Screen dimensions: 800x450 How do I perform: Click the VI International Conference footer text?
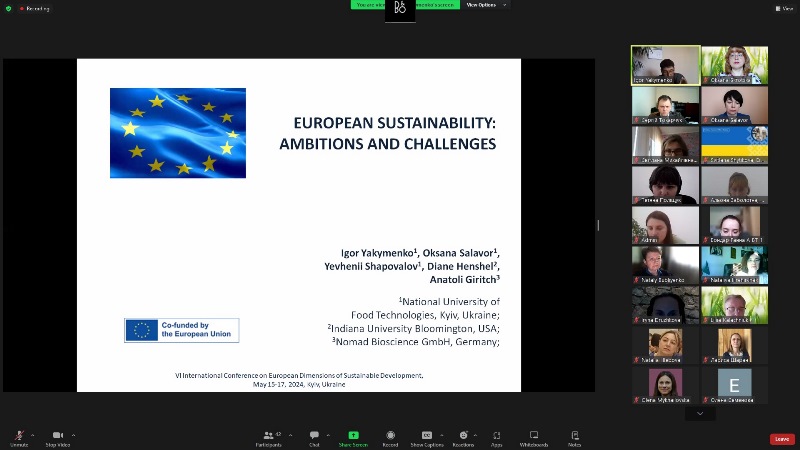[x=299, y=376]
